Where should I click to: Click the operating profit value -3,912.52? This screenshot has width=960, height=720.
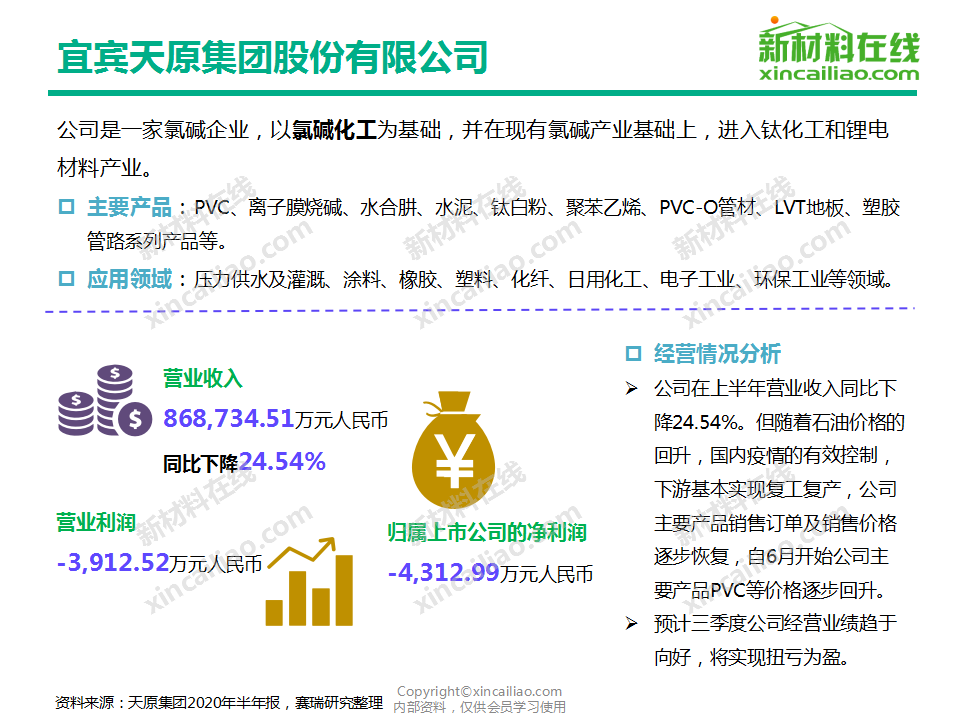pyautogui.click(x=113, y=562)
